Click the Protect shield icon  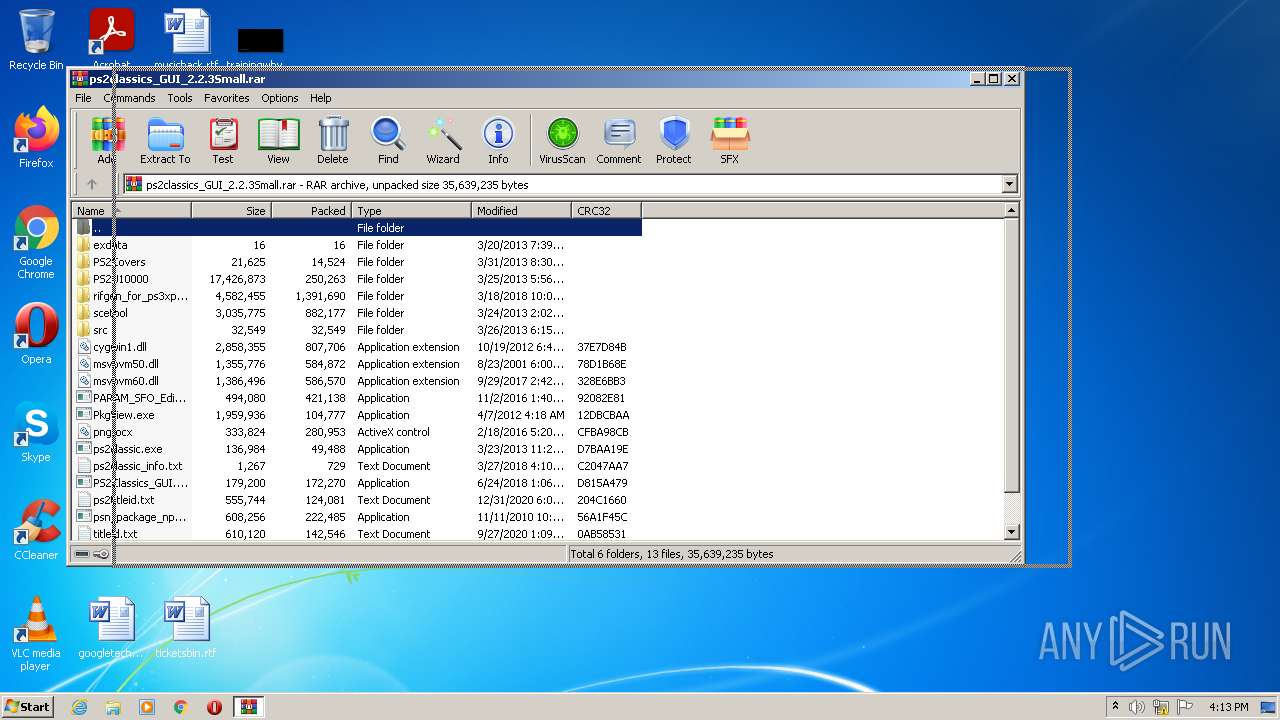click(x=674, y=141)
